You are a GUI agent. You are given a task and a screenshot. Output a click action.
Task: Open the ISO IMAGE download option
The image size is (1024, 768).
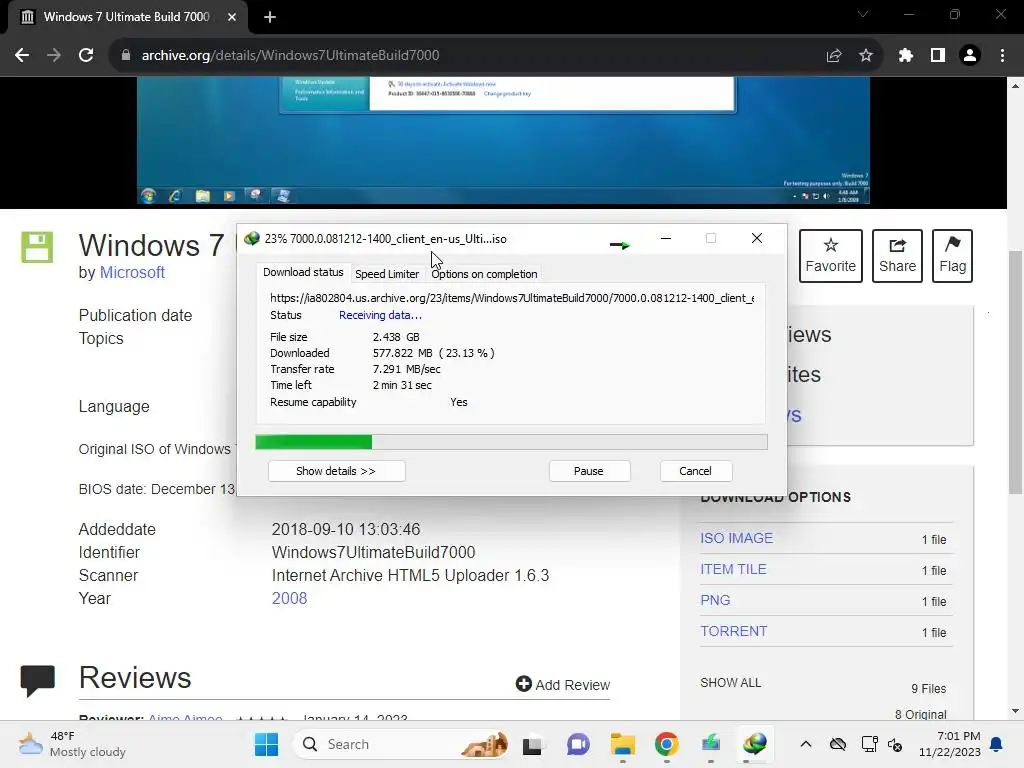click(736, 538)
